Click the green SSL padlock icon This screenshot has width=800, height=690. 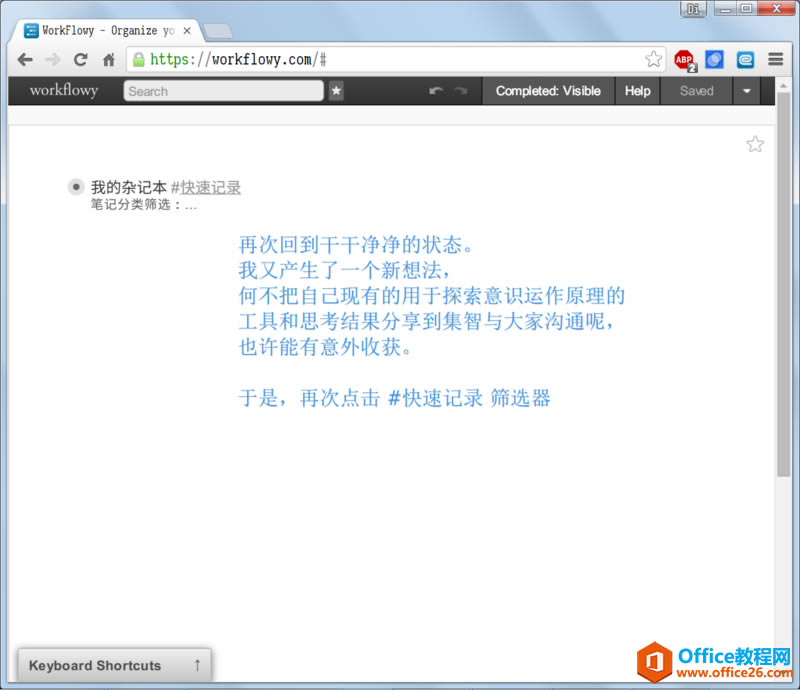tap(138, 60)
